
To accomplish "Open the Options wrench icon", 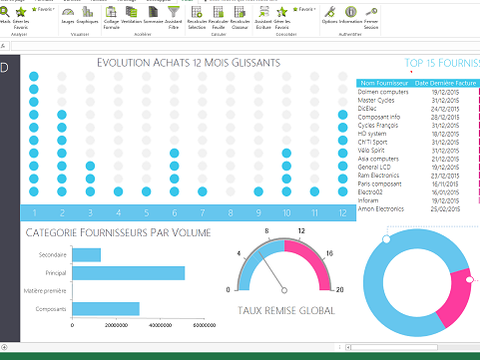I will tap(330, 16).
